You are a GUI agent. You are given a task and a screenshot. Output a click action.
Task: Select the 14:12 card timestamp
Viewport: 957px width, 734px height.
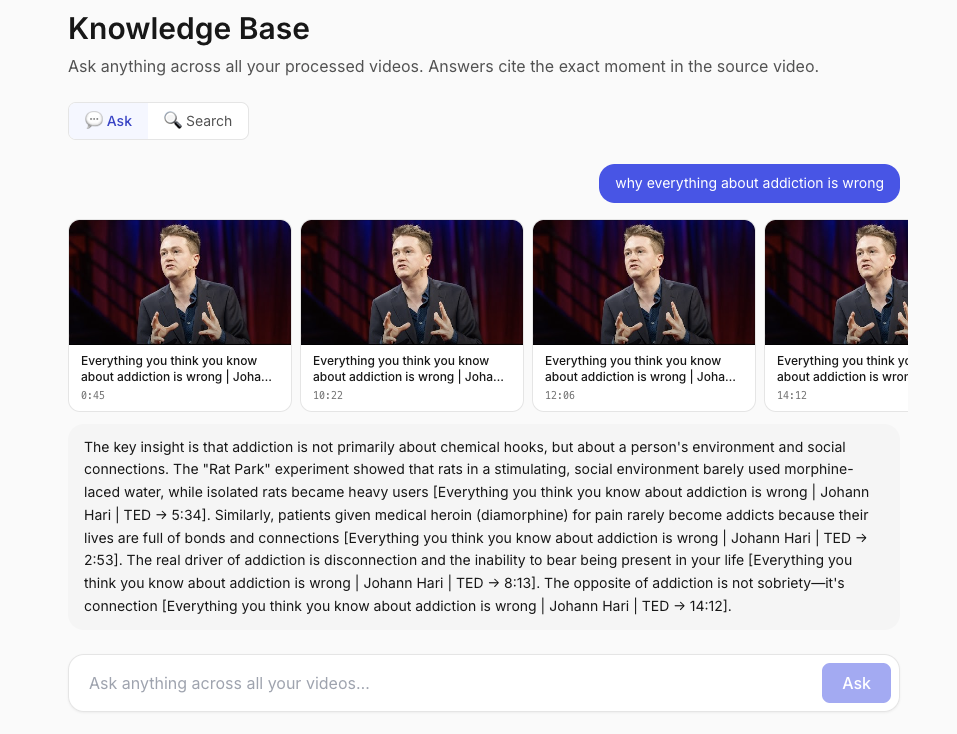[x=792, y=395]
